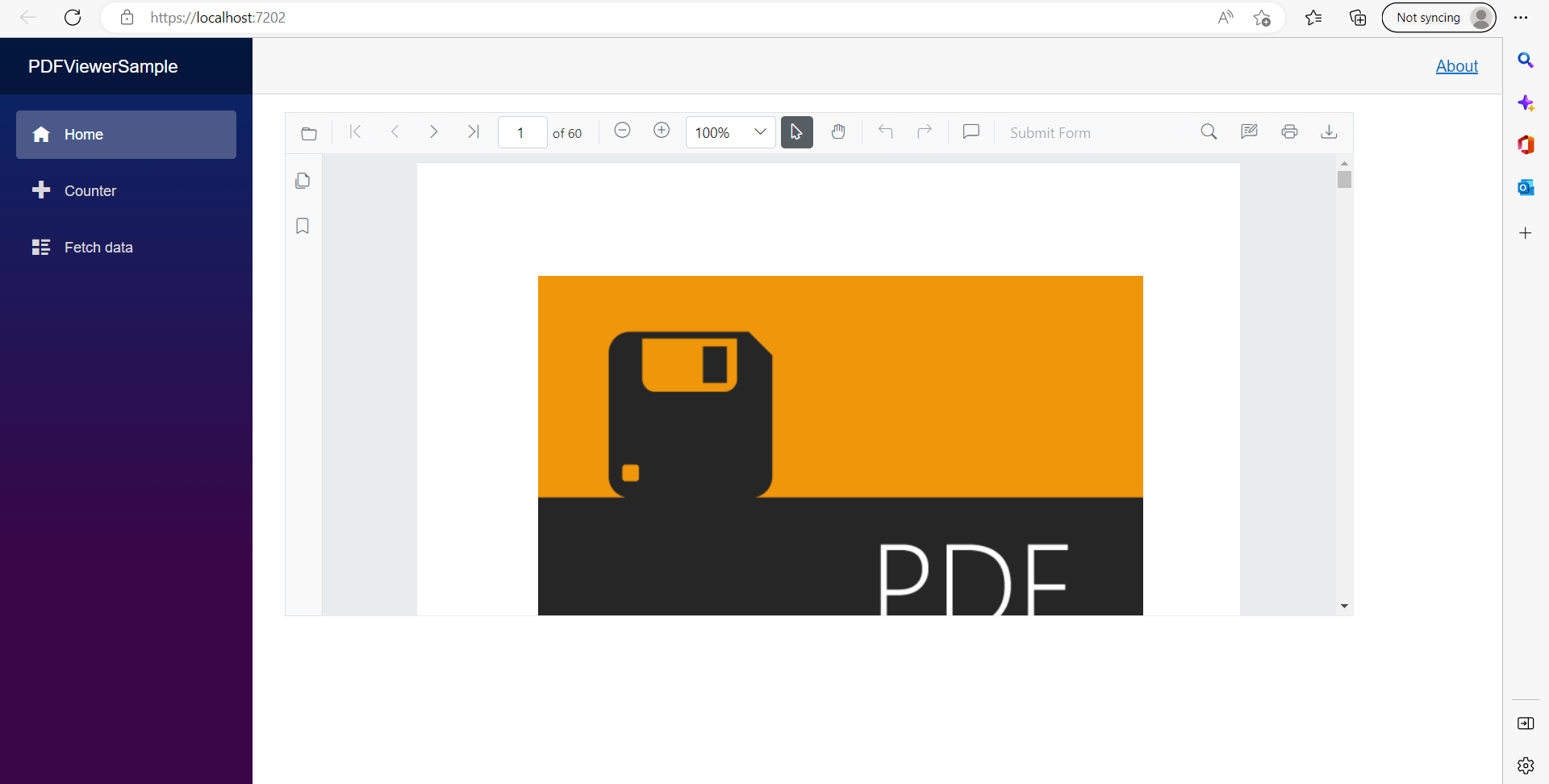Enable the pan hand tool
The image size is (1549, 784).
pyautogui.click(x=838, y=131)
